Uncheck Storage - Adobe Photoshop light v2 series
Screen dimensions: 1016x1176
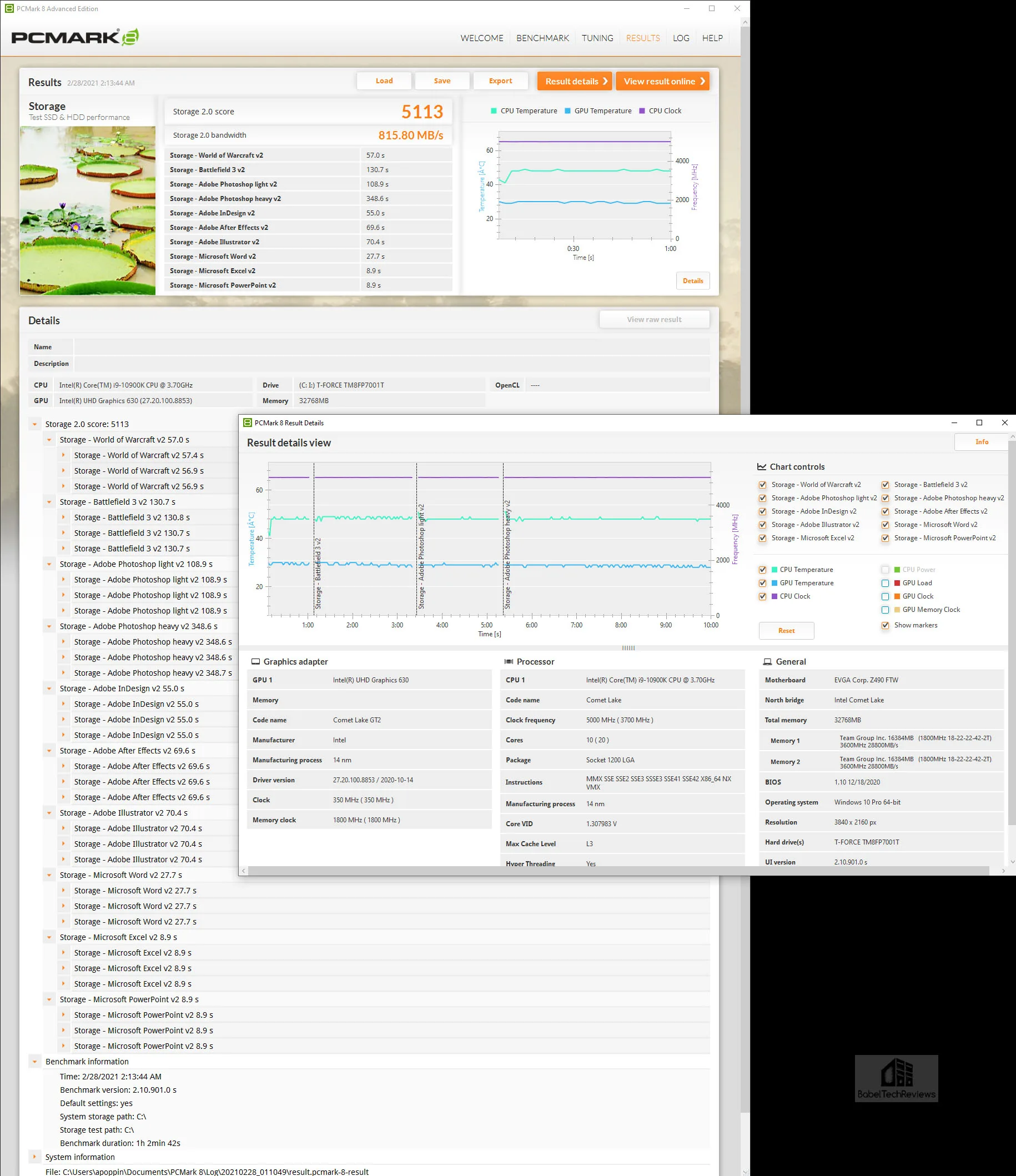click(763, 497)
